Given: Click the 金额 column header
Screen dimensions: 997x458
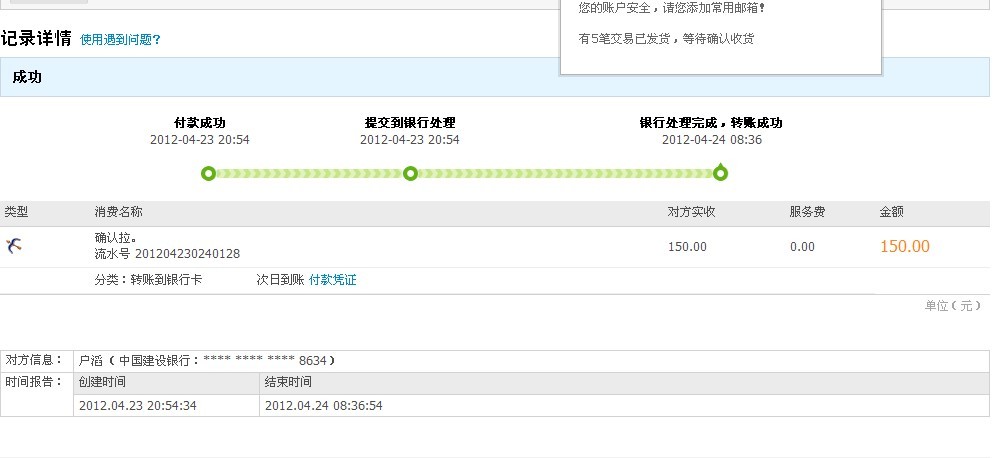Looking at the screenshot, I should (x=891, y=212).
